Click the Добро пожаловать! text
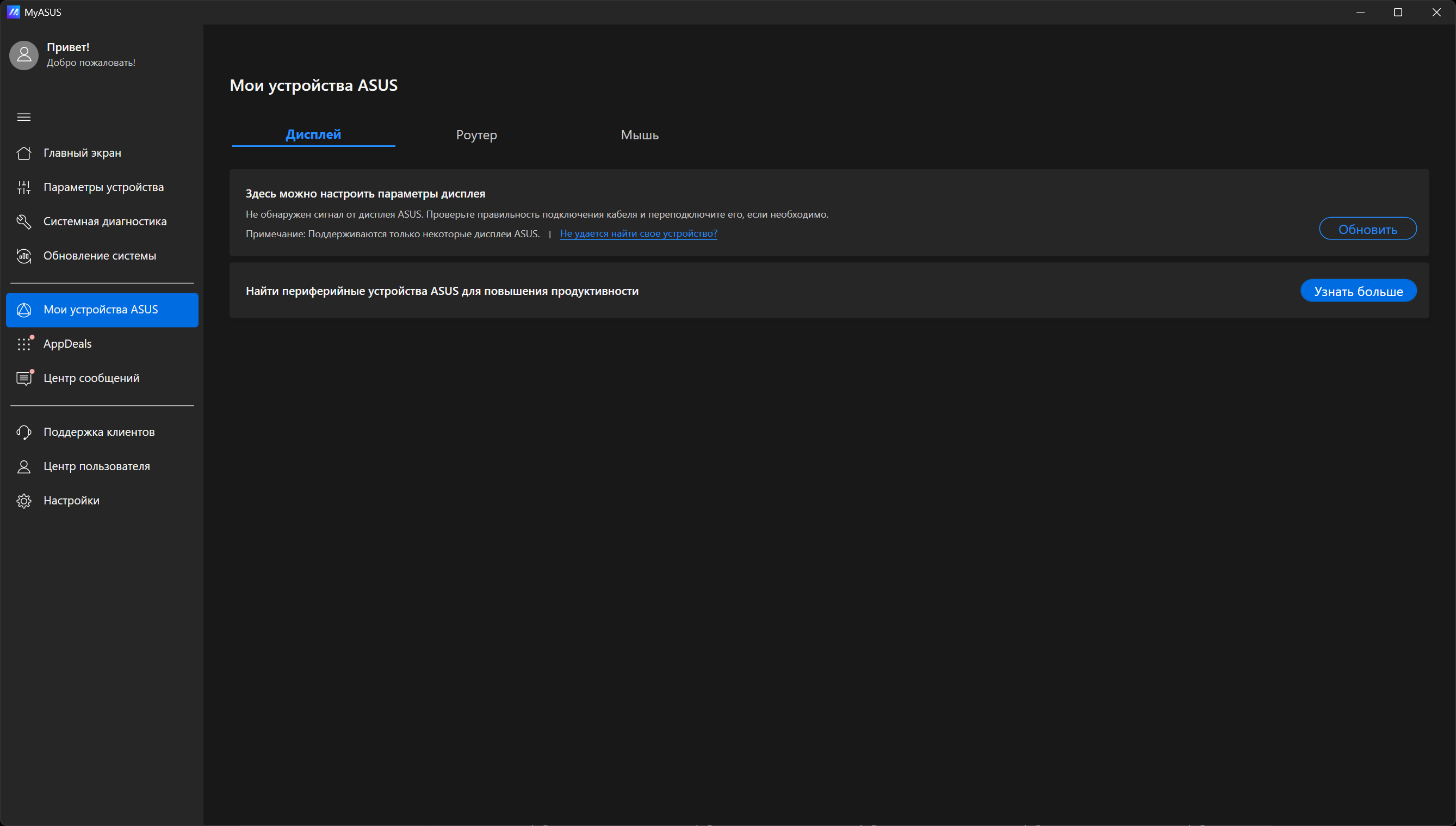Viewport: 1456px width, 826px height. [91, 63]
